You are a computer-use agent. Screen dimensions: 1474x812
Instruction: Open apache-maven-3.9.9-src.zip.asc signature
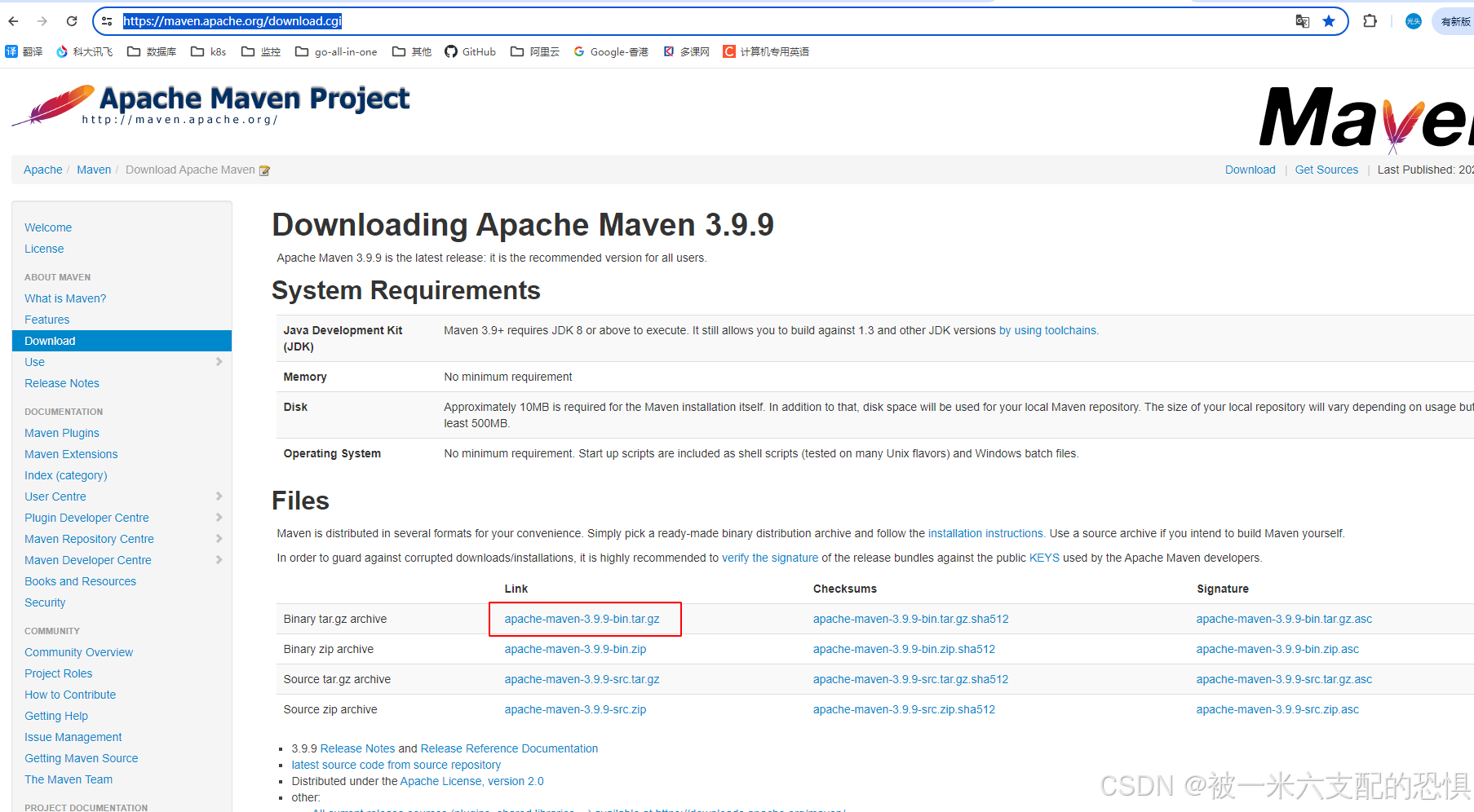pyautogui.click(x=1277, y=709)
